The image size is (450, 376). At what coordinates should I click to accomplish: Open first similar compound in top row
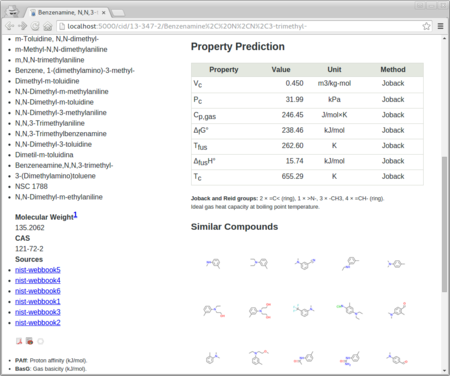(214, 263)
